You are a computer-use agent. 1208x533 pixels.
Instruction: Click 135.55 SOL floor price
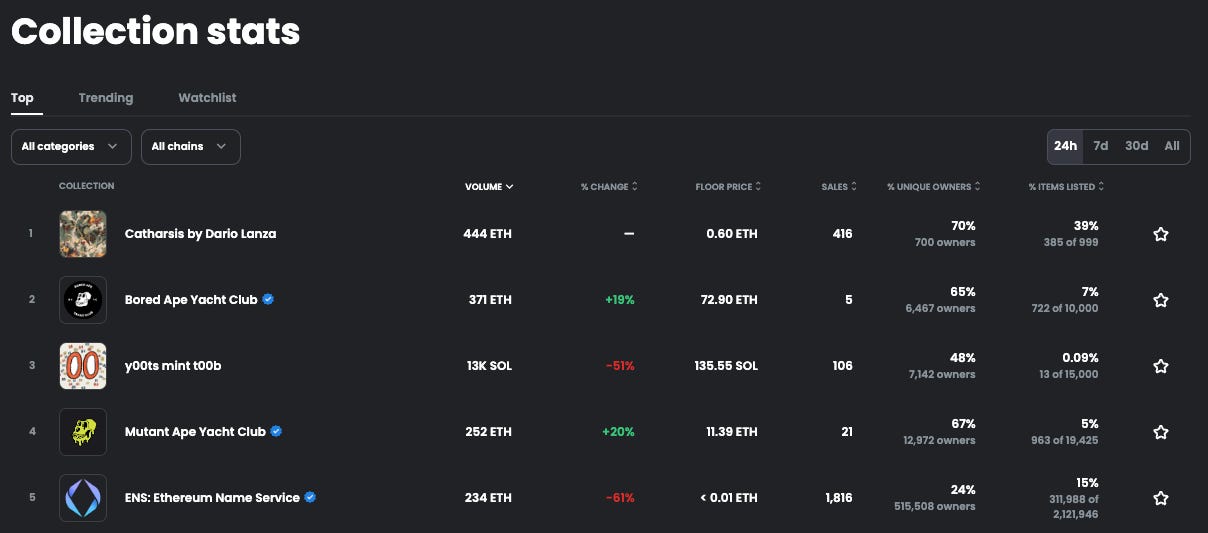[726, 366]
